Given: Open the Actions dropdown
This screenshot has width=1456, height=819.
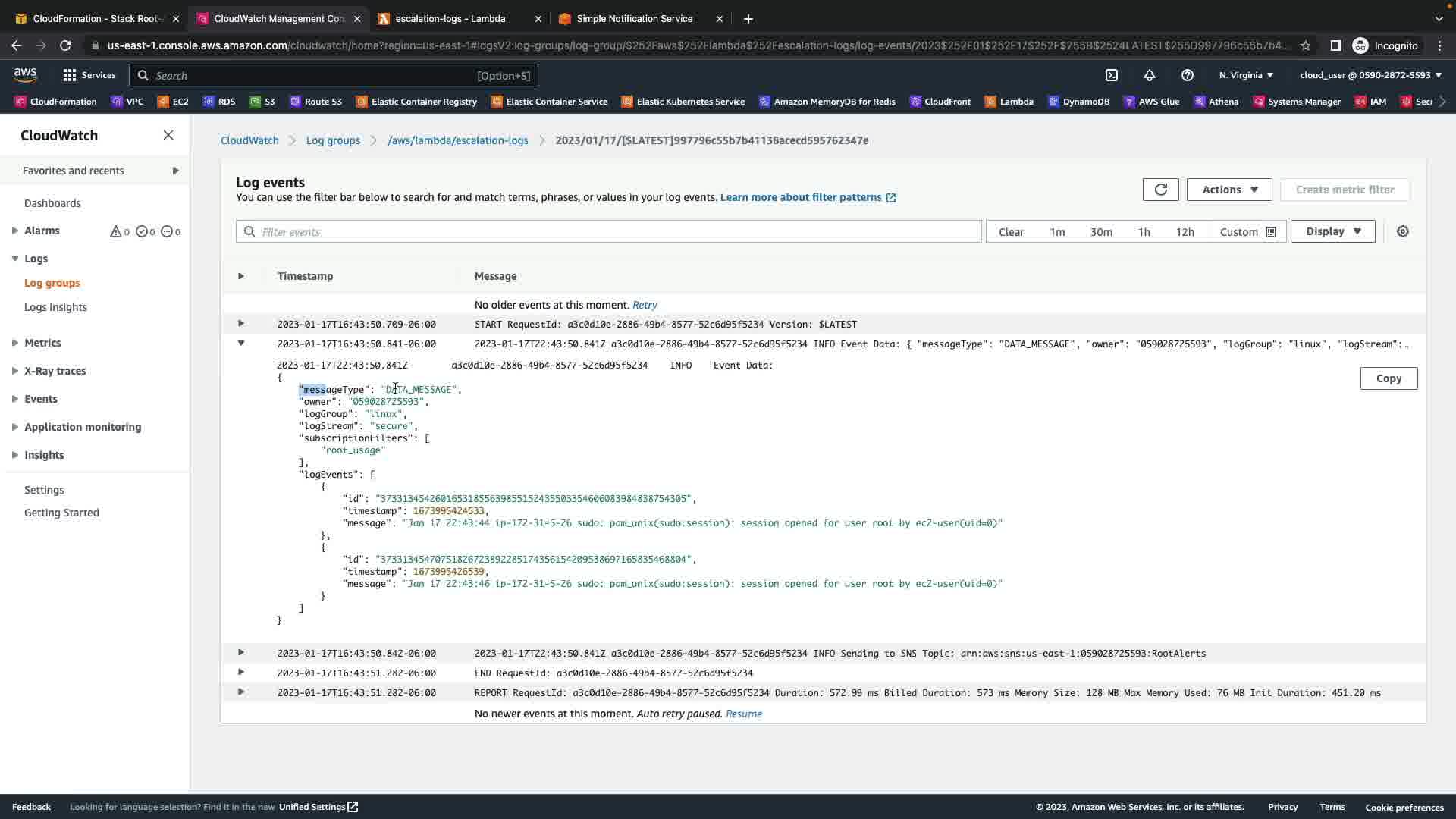Looking at the screenshot, I should pos(1228,190).
